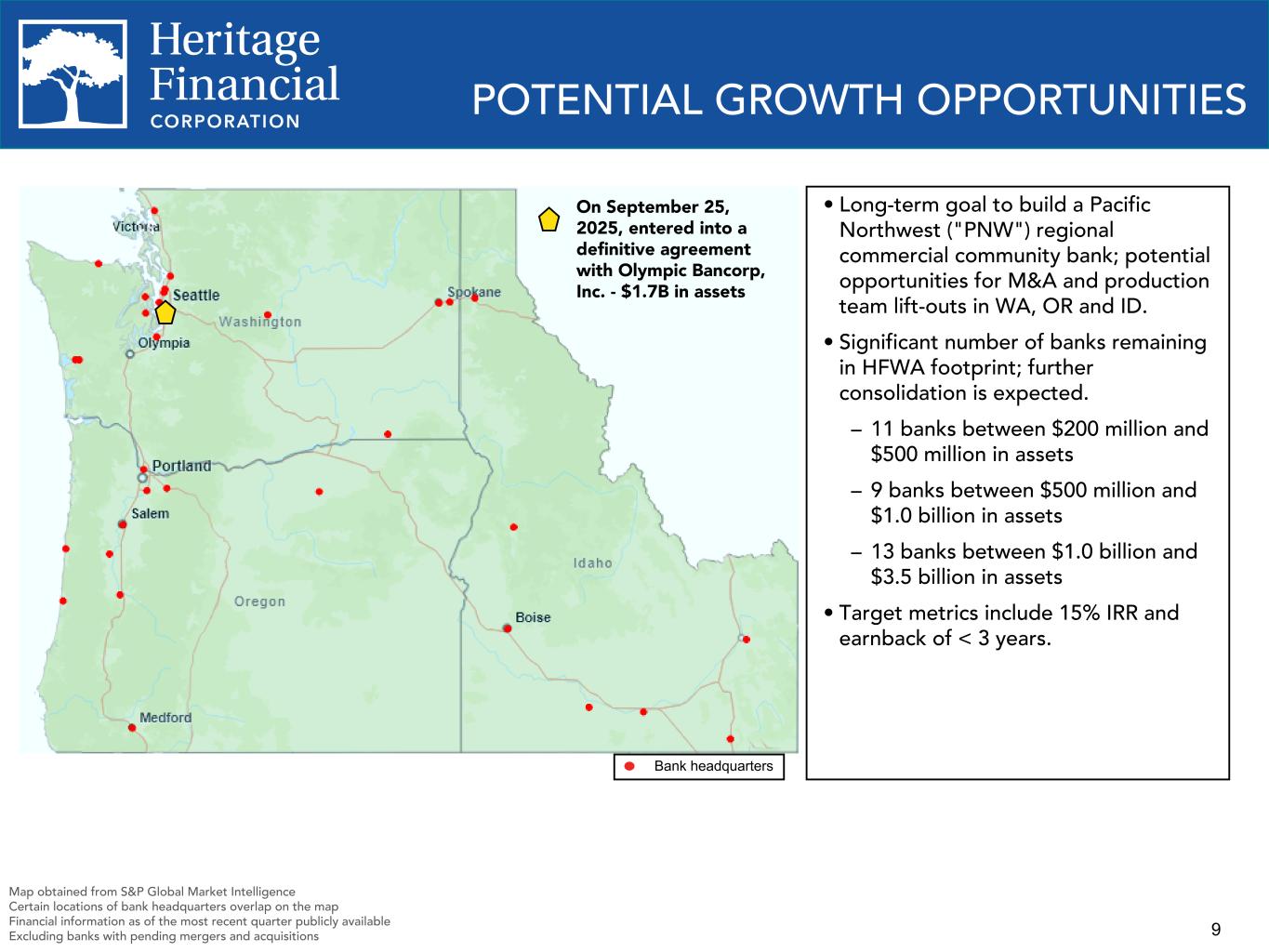Screen dimensions: 1269x952
Task: Click the "Map obtained from S&P Global" footnote
Action: point(152,892)
